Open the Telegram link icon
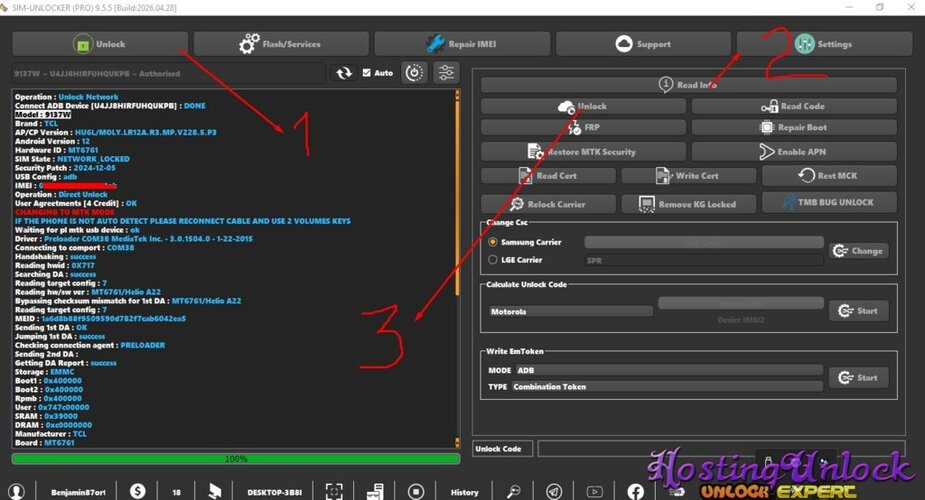This screenshot has width=925, height=500. click(x=554, y=491)
